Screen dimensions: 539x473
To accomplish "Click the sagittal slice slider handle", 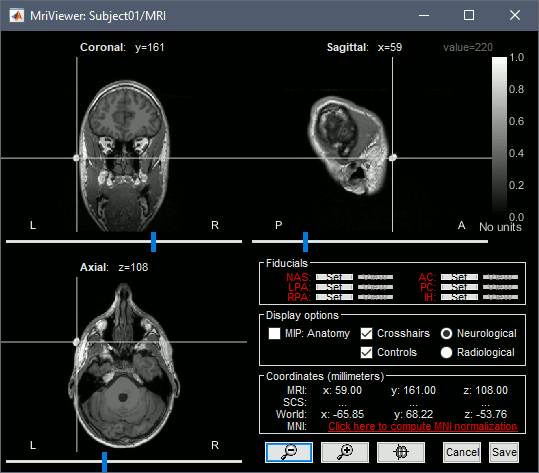I will point(306,242).
